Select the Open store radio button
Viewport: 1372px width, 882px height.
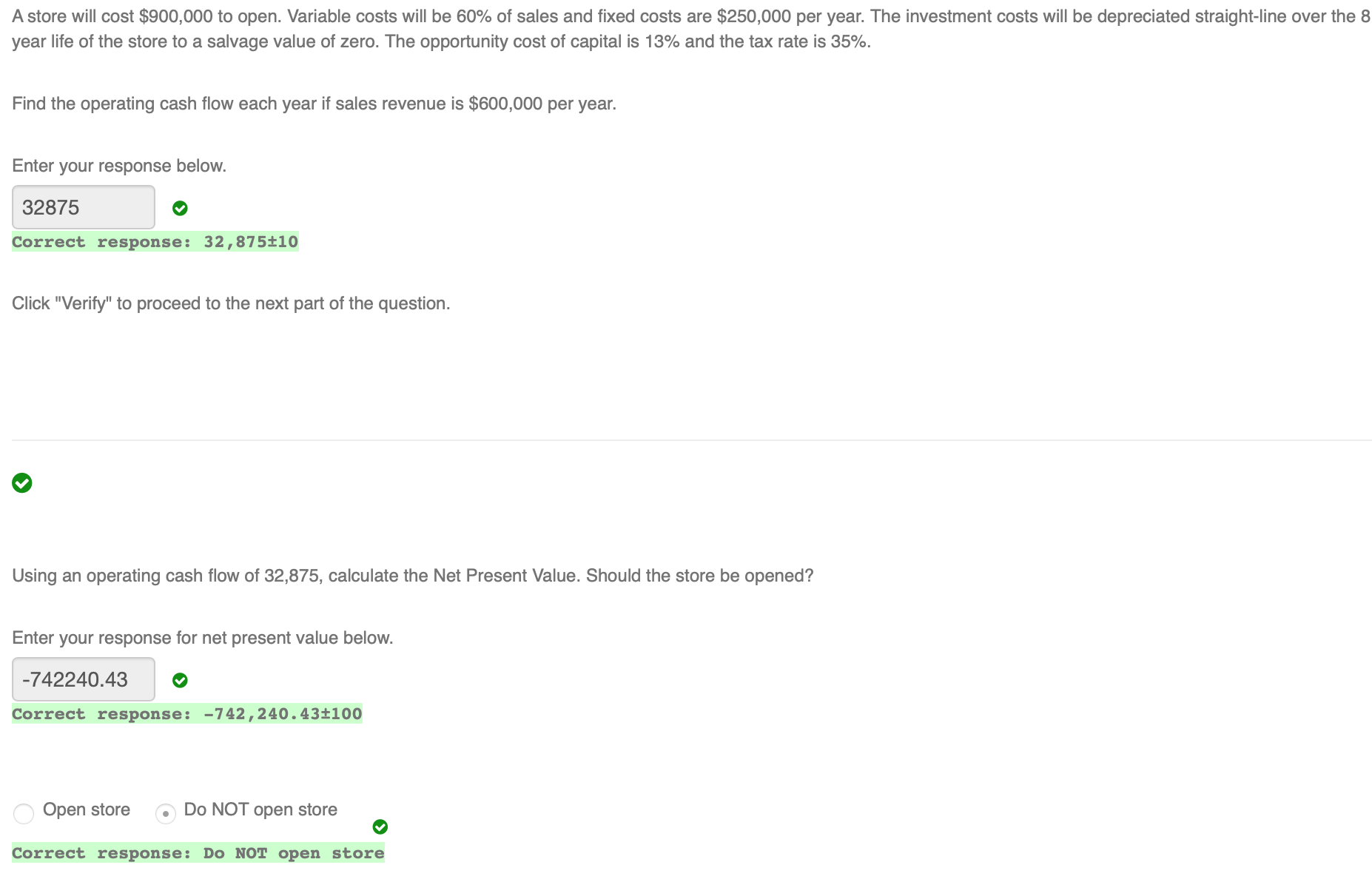[x=23, y=813]
